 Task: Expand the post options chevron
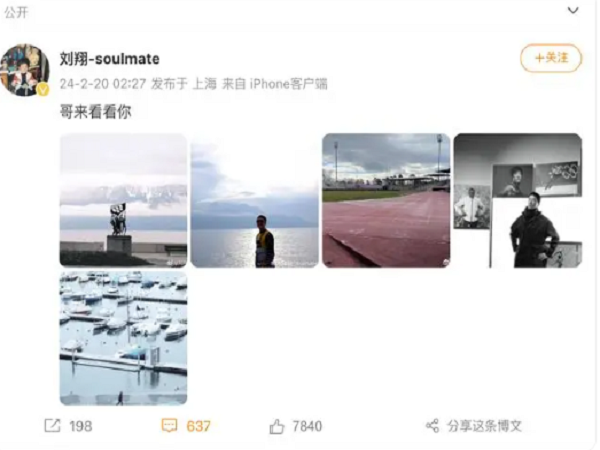572,10
